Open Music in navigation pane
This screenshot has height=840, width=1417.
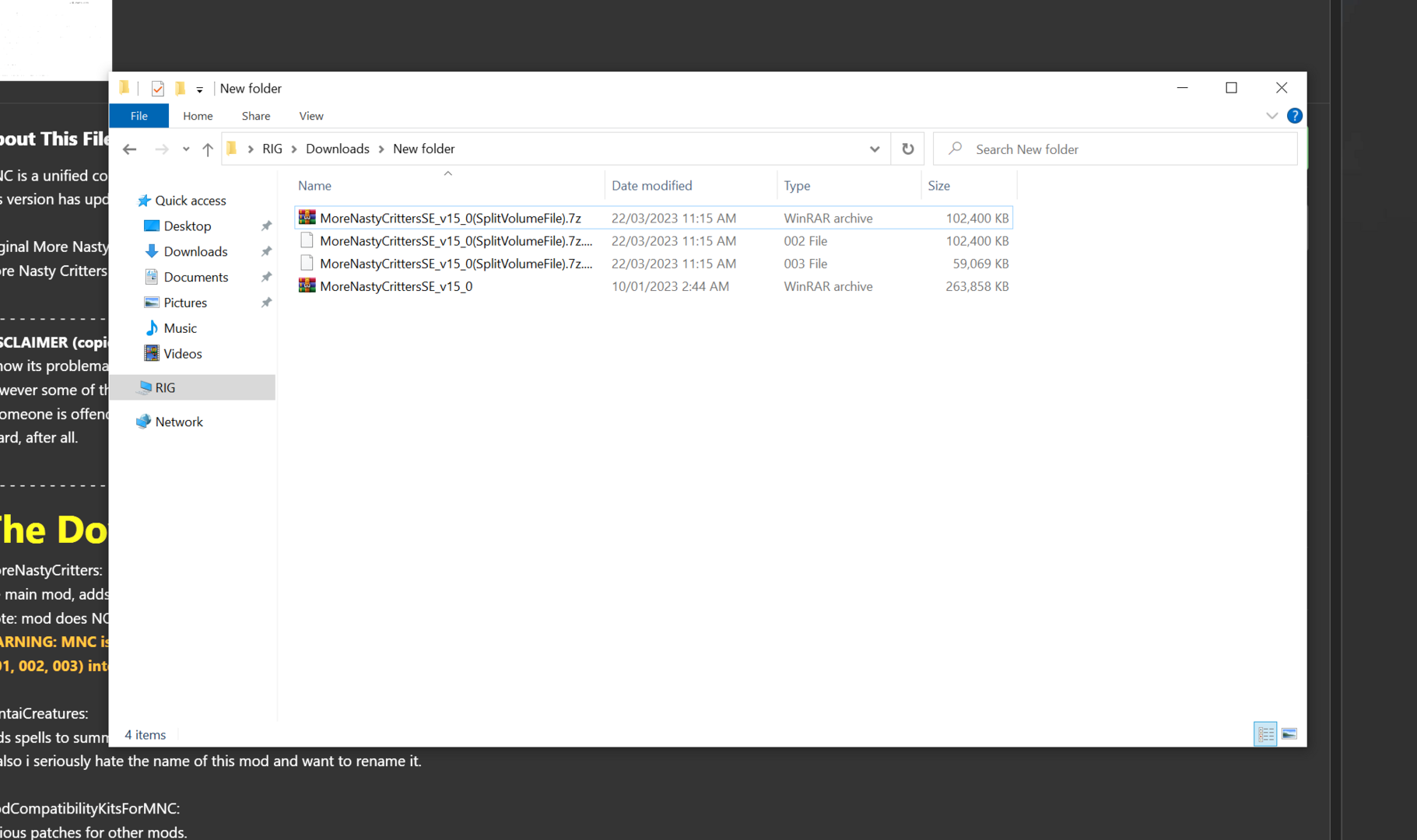[x=181, y=328]
